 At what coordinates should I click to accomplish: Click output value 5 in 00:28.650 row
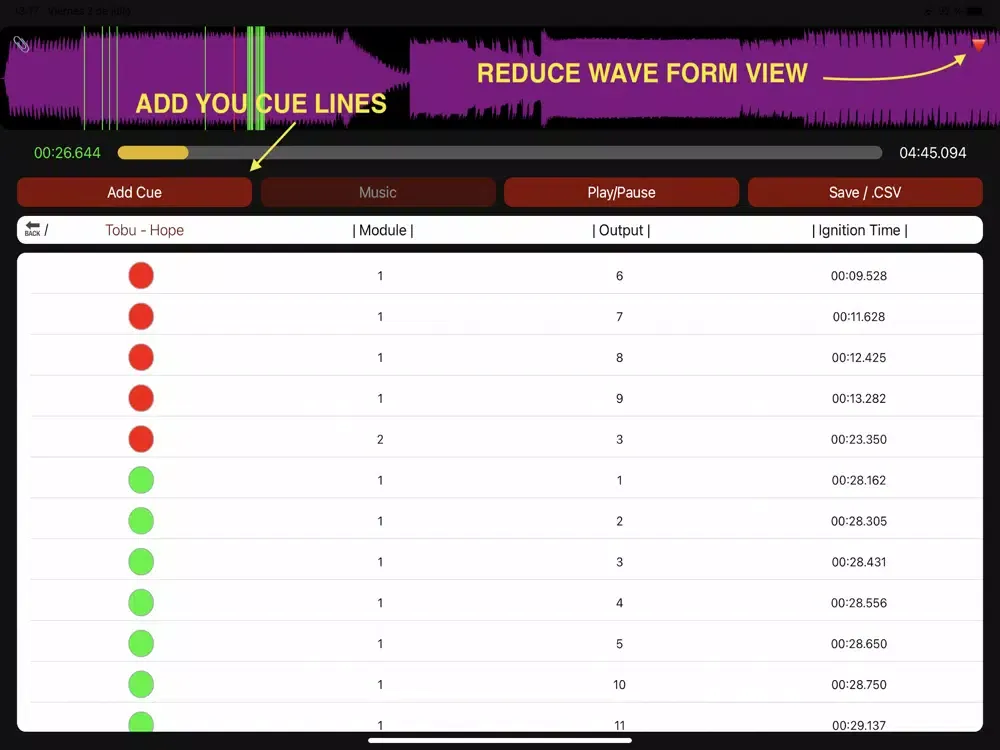click(619, 643)
